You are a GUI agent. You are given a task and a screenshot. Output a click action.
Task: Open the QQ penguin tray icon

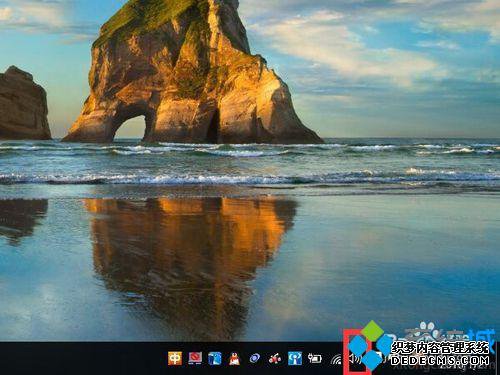(x=234, y=359)
